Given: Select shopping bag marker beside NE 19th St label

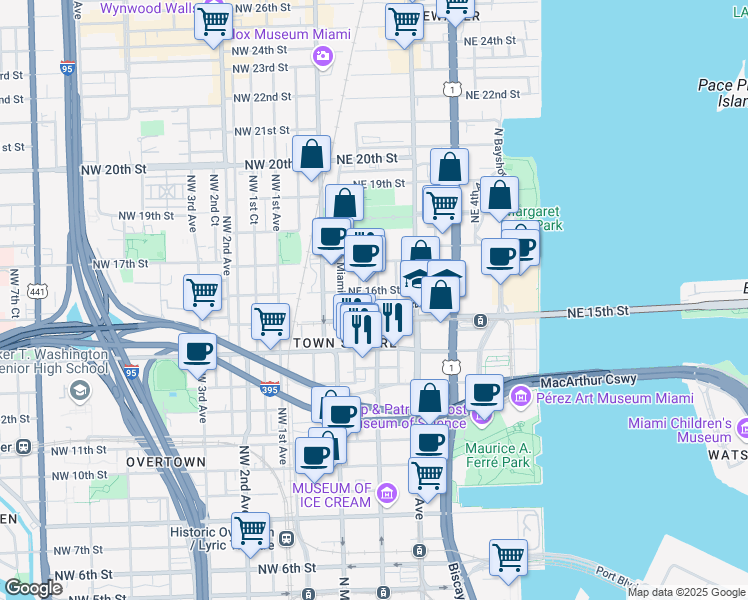Looking at the screenshot, I should click(x=344, y=203).
